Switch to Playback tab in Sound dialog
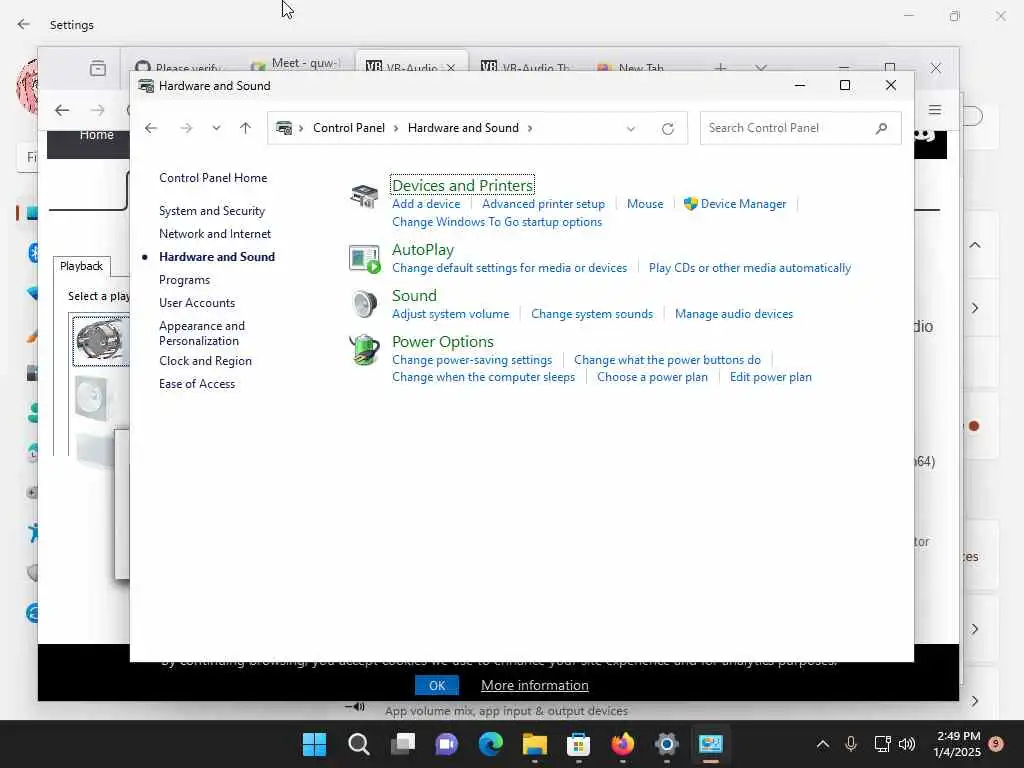 (82, 266)
